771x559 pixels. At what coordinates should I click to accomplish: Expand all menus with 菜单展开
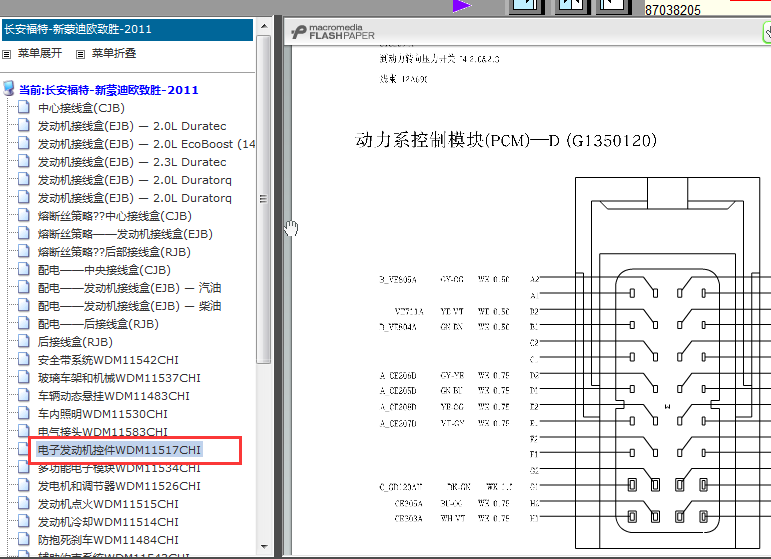click(40, 53)
